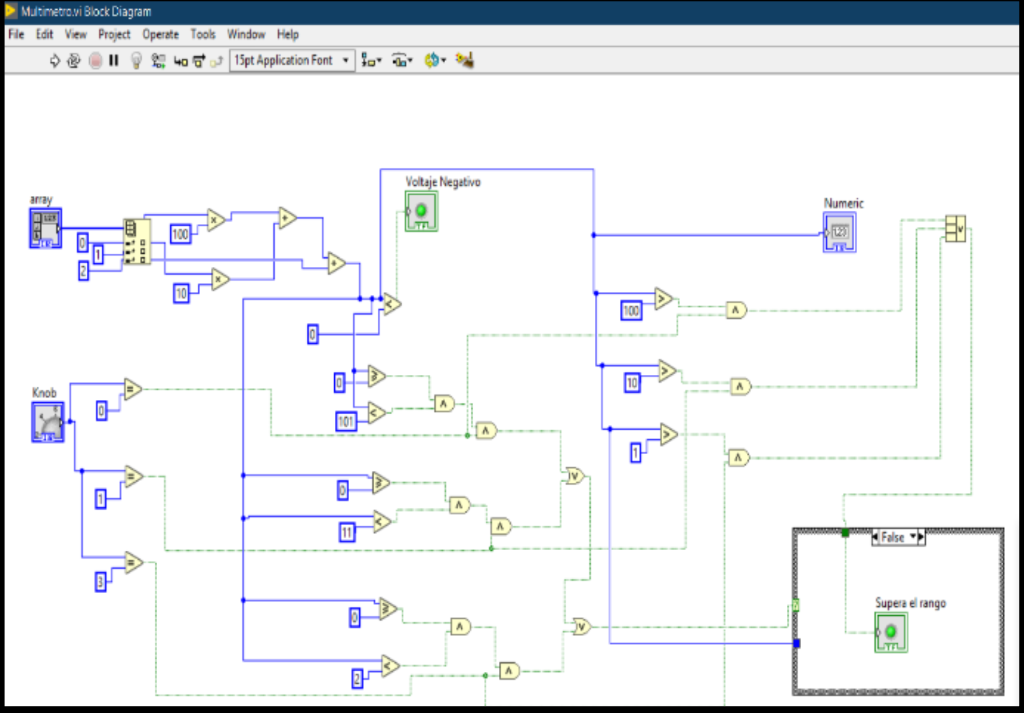Image resolution: width=1024 pixels, height=713 pixels.
Task: Click the Voltaje Negativo boolean LED terminal
Action: (x=423, y=210)
